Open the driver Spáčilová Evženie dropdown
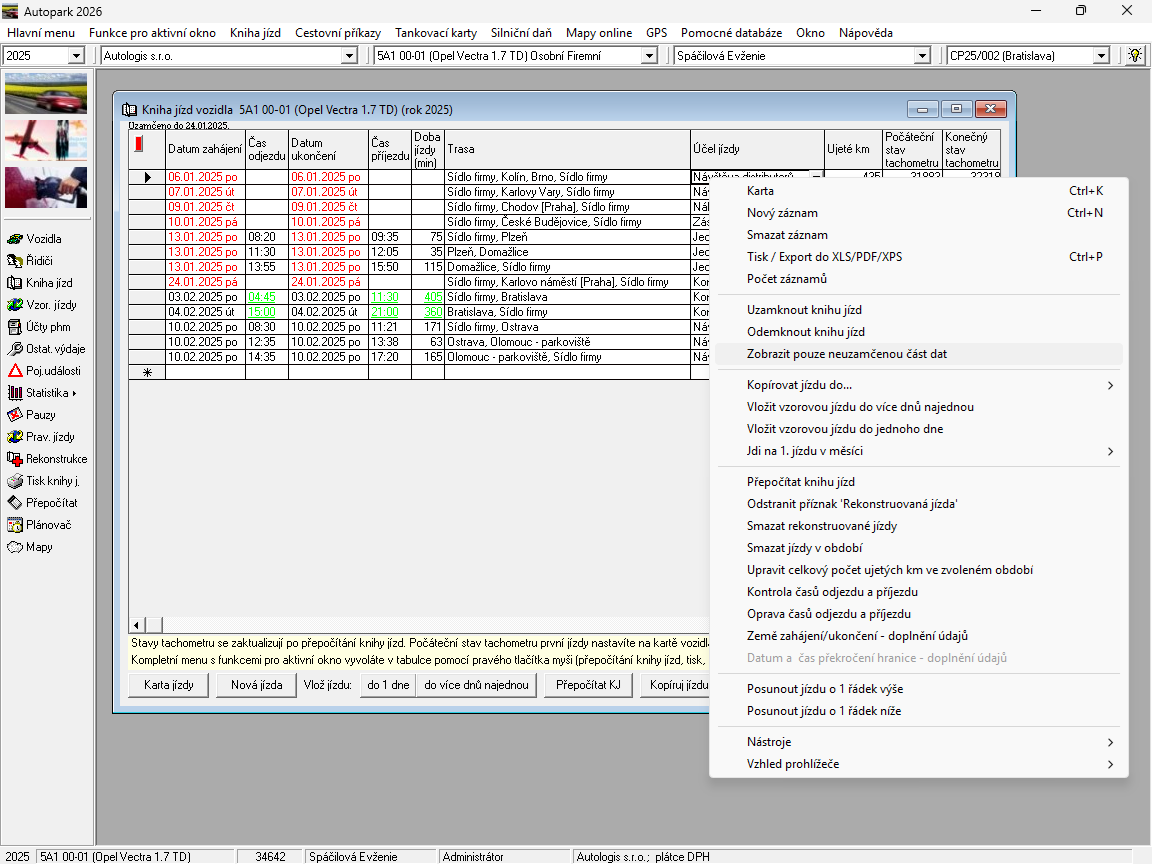Screen dimensions: 1152x864 point(922,56)
